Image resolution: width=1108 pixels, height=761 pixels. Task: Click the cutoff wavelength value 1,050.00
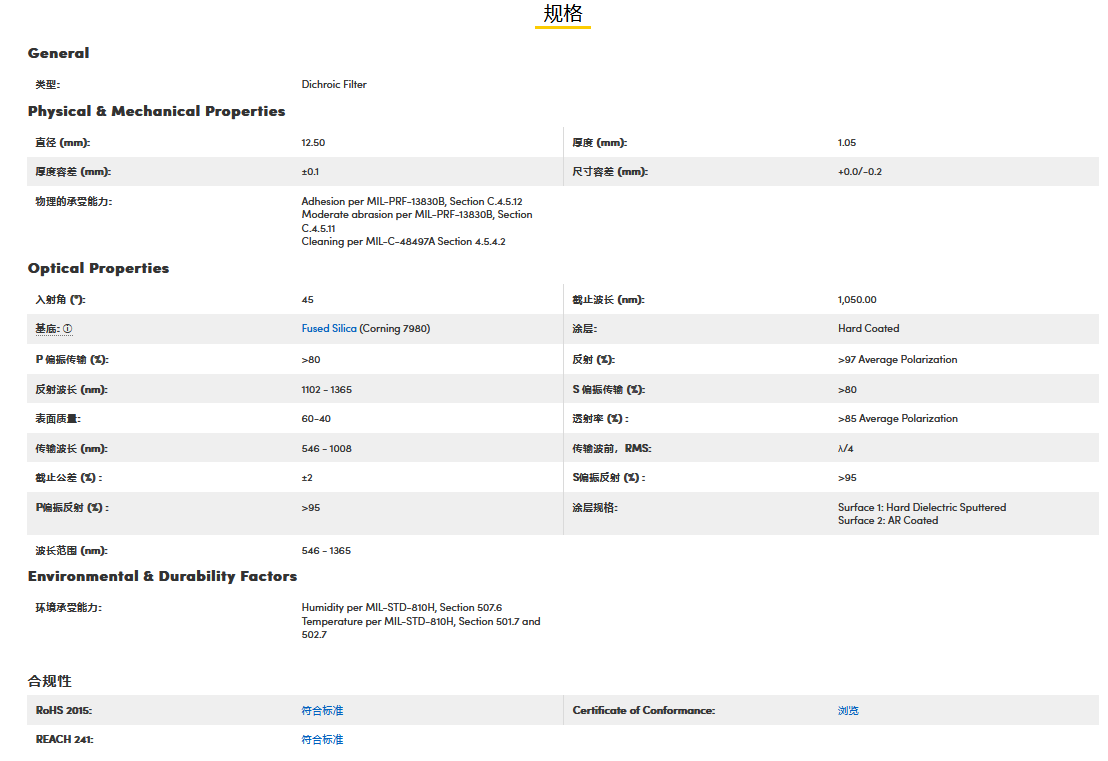[x=857, y=300]
